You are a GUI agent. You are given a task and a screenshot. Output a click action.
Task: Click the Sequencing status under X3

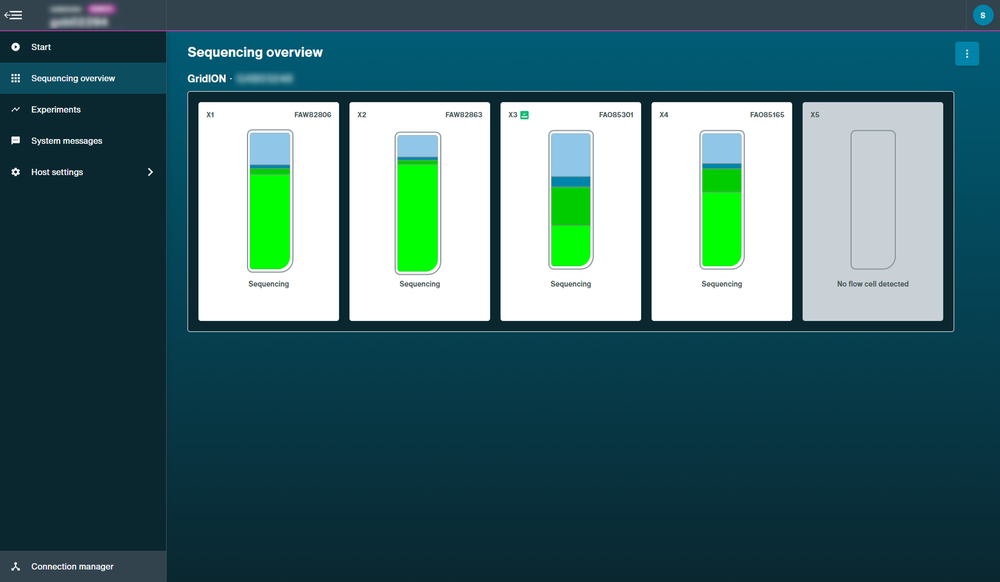point(571,284)
